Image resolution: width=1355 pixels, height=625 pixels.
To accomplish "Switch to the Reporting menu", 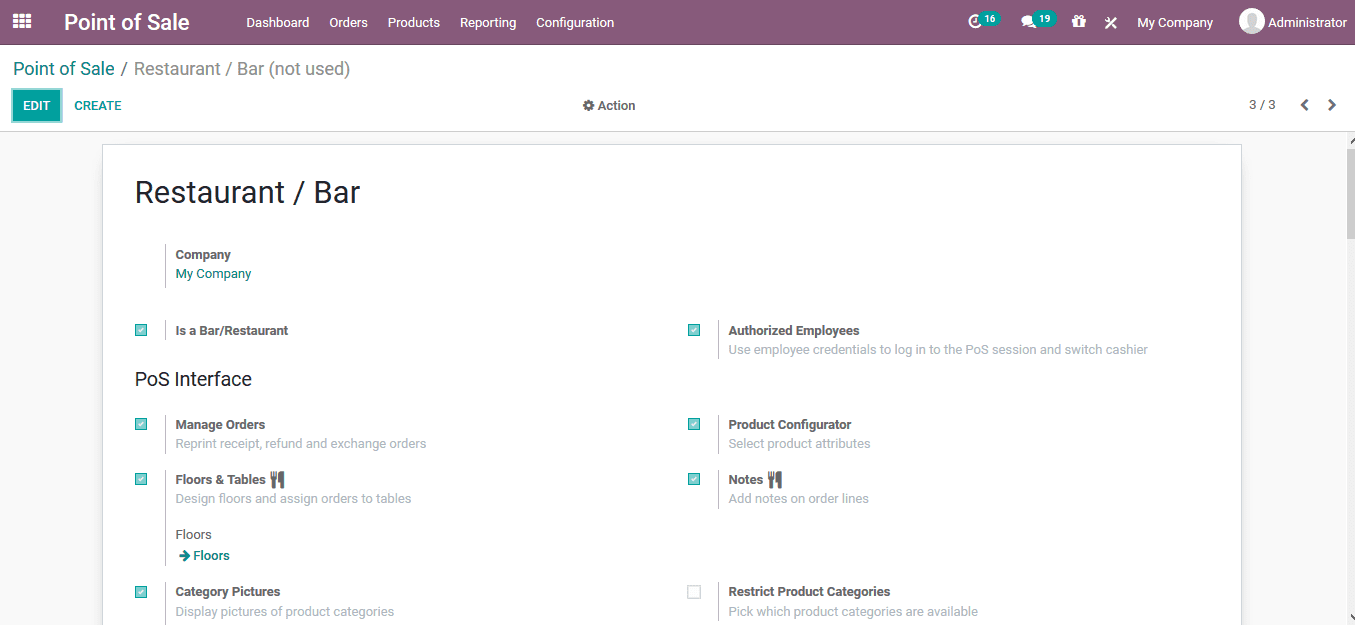I will click(487, 22).
